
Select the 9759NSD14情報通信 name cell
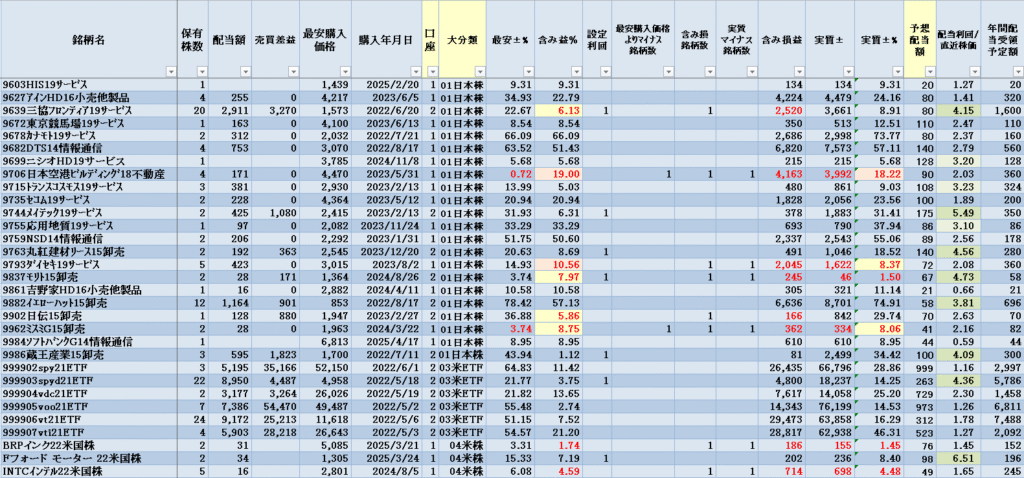89,238
